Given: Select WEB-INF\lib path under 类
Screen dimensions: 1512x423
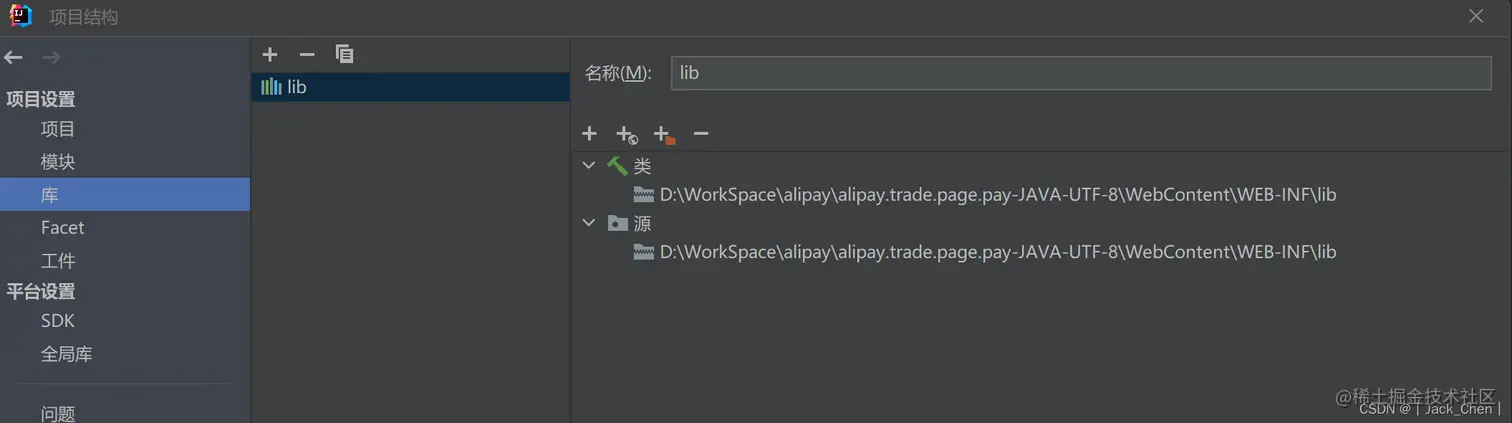Looking at the screenshot, I should click(x=998, y=195).
